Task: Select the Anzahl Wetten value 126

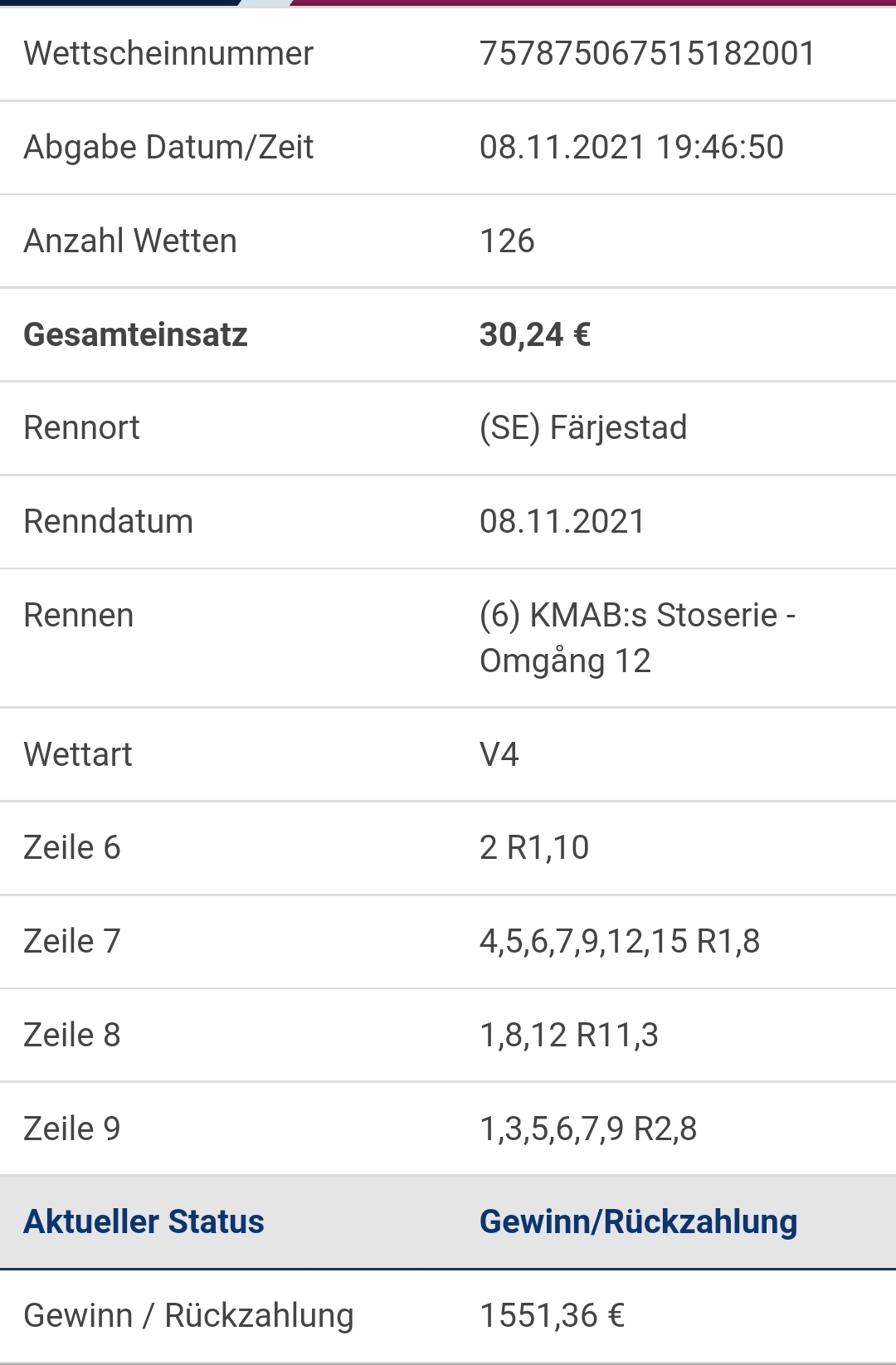Action: [507, 241]
